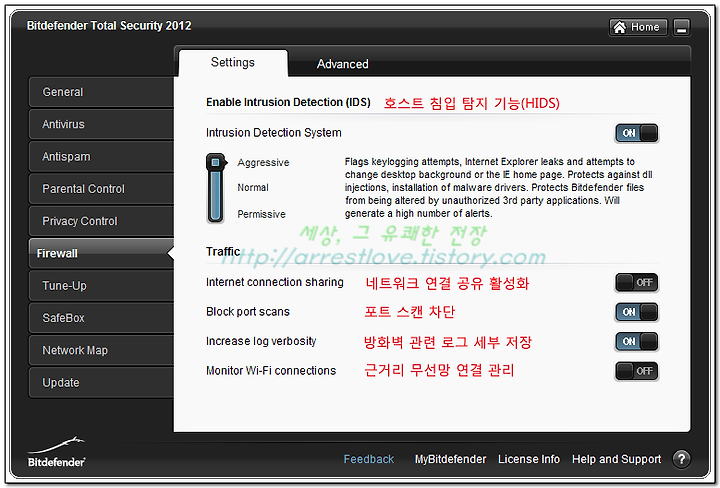Set IDS level to Normal

pyautogui.click(x=253, y=187)
